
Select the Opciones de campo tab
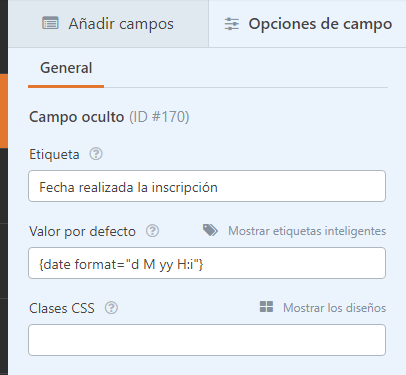click(x=307, y=24)
